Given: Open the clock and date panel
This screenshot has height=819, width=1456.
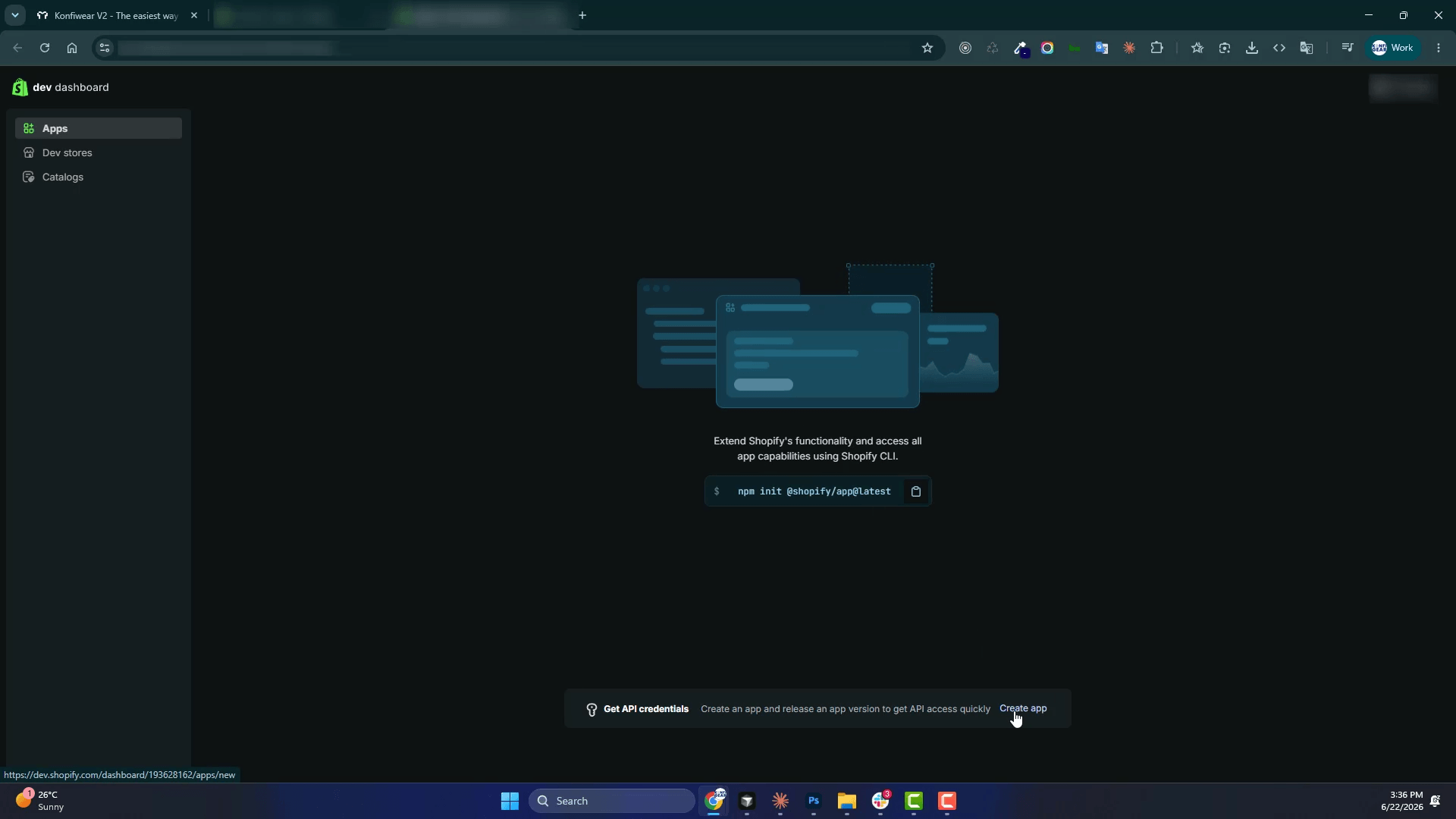Looking at the screenshot, I should pyautogui.click(x=1401, y=801).
